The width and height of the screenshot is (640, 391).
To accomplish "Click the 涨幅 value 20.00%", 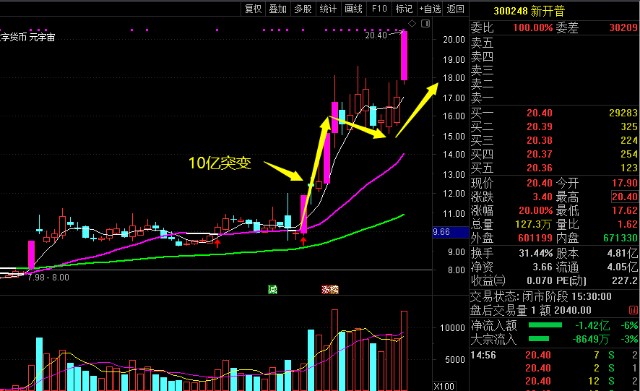I will [535, 211].
